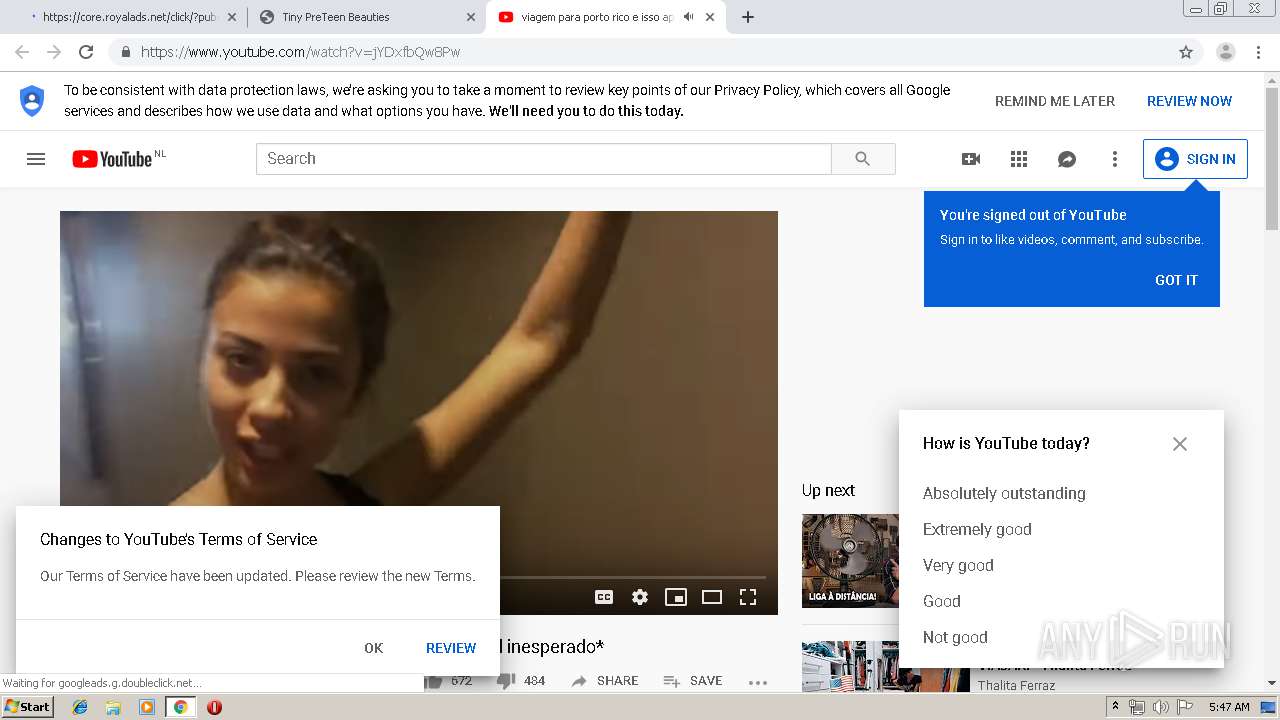Select Very good survey answer
Viewport: 1280px width, 720px height.
958,565
